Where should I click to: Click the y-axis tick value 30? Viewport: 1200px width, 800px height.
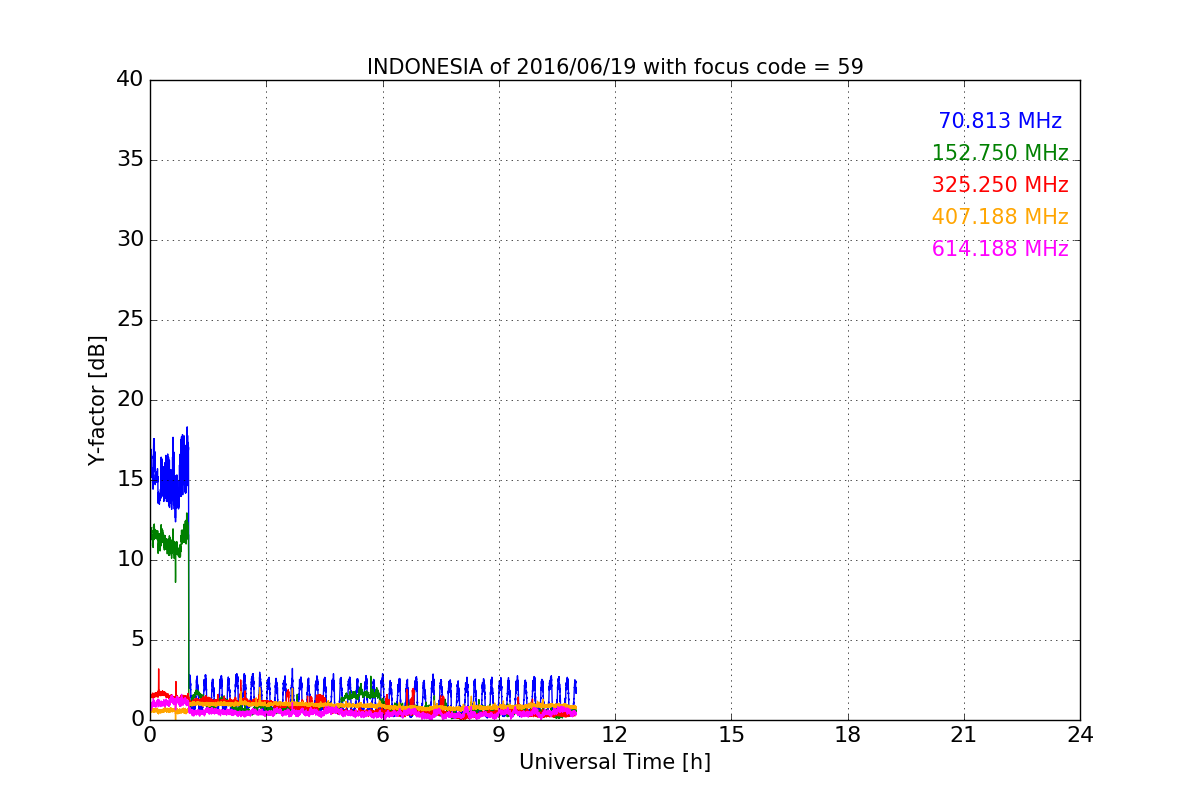[x=129, y=240]
